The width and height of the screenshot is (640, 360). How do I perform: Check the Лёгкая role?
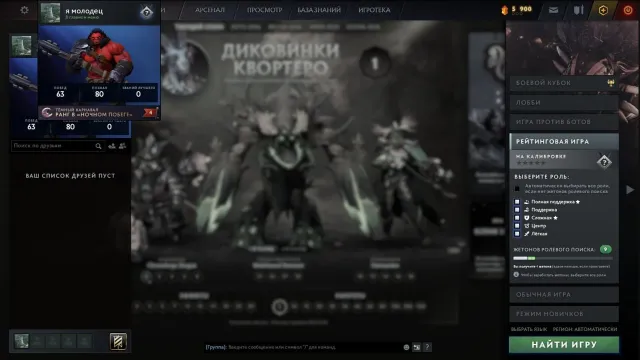517,234
